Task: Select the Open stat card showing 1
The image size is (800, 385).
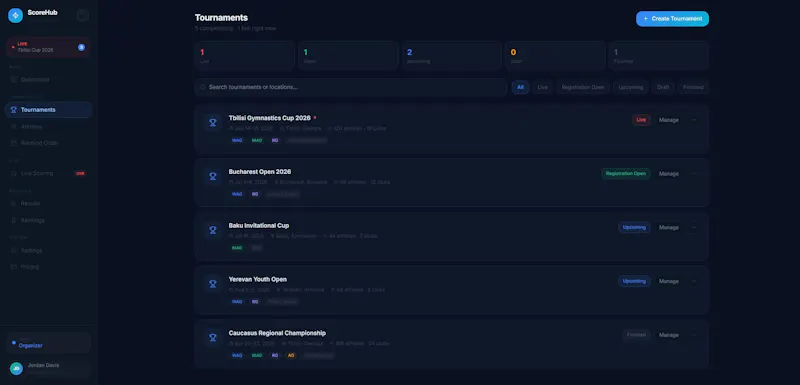Action: click(x=348, y=56)
